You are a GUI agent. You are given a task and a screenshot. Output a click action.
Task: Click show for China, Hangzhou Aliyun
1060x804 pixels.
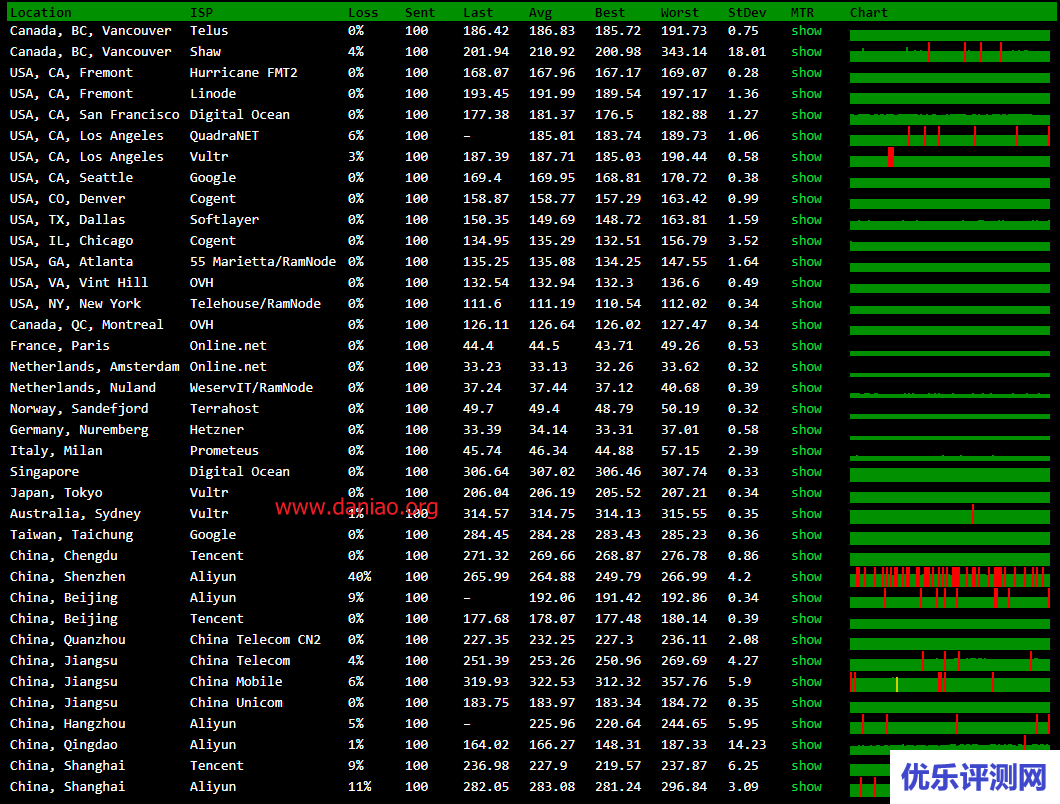(806, 722)
